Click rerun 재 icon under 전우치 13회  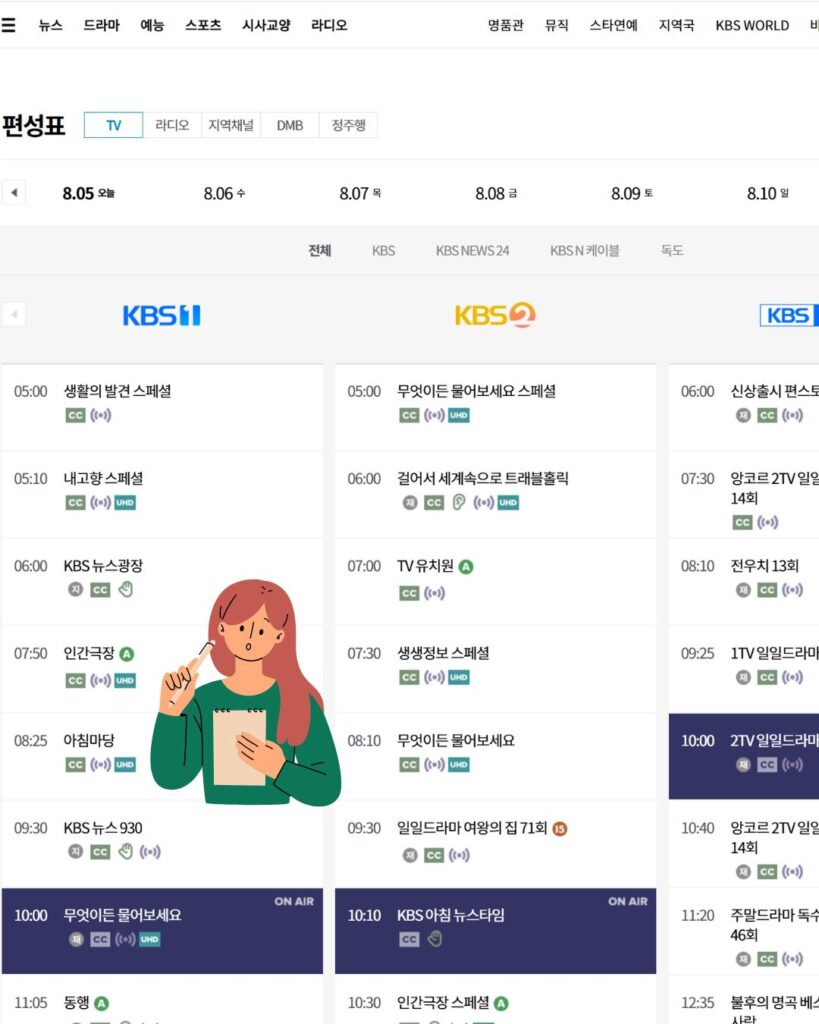click(x=743, y=590)
